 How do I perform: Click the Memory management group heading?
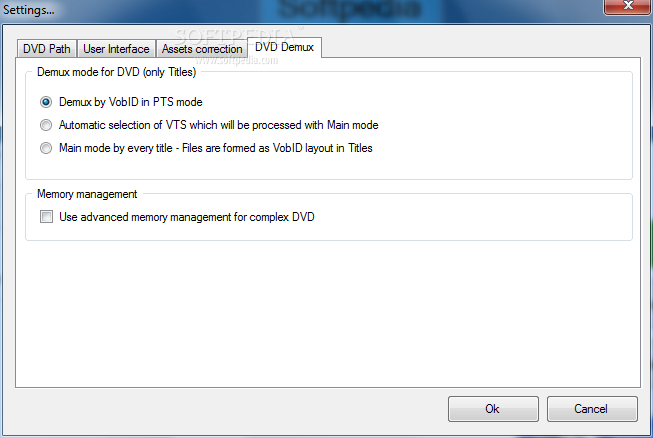tap(87, 194)
